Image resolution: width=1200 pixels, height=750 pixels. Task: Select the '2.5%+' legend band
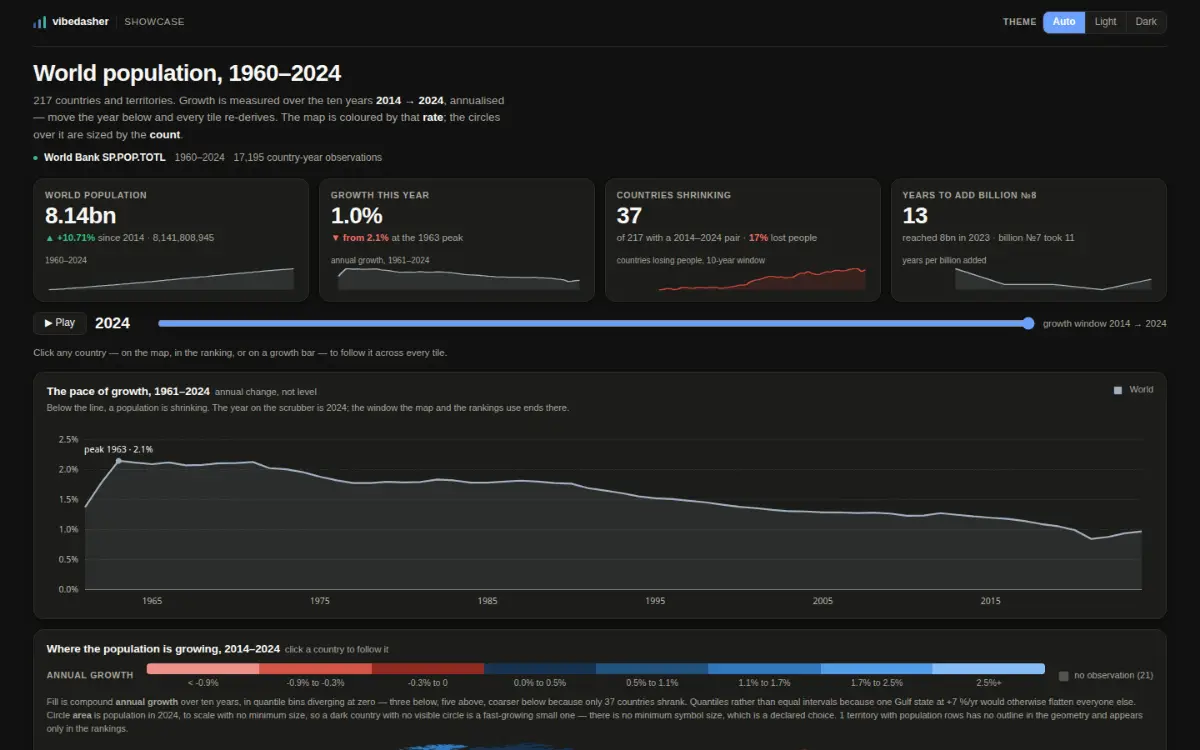tap(989, 669)
